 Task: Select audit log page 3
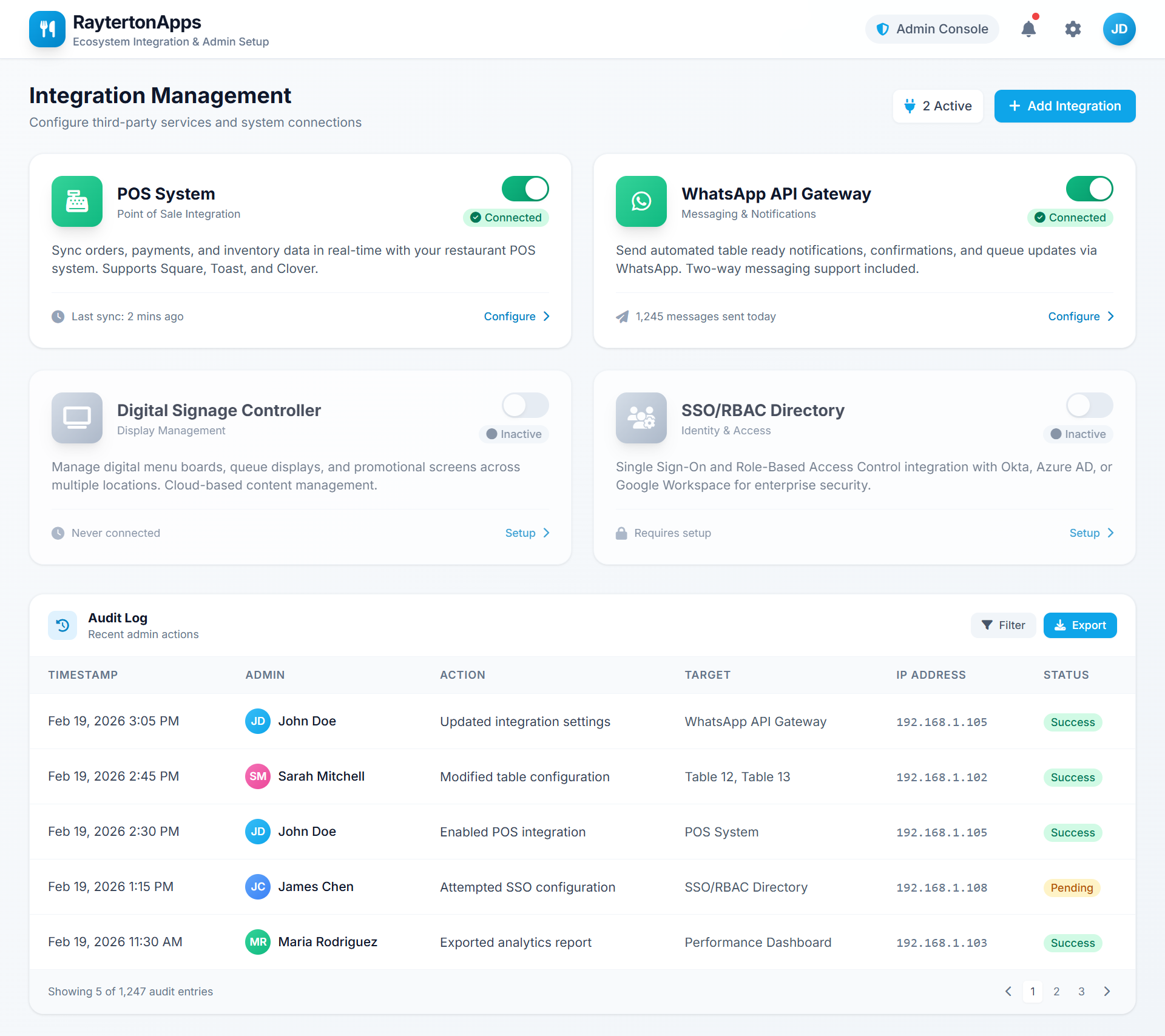click(x=1081, y=991)
